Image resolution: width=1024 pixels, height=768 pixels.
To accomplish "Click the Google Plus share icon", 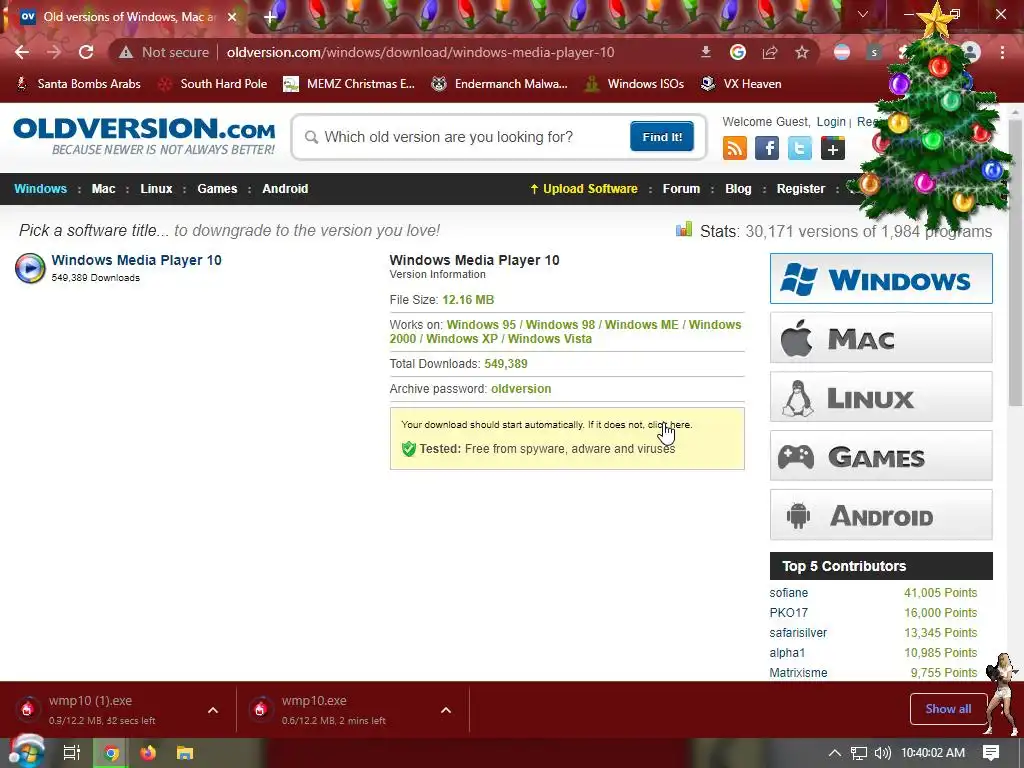I will click(x=833, y=148).
